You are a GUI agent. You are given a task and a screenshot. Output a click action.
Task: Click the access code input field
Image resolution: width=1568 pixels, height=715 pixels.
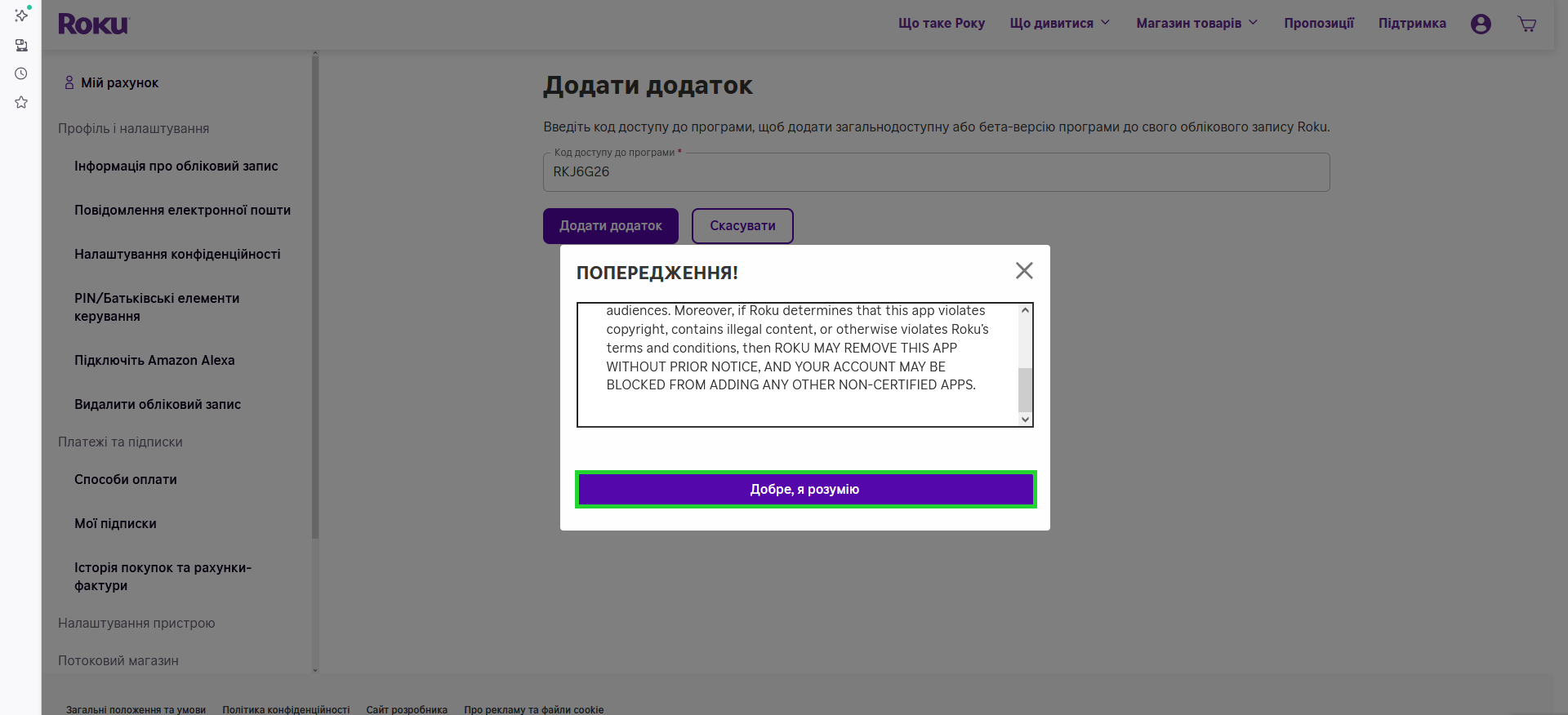pyautogui.click(x=936, y=172)
